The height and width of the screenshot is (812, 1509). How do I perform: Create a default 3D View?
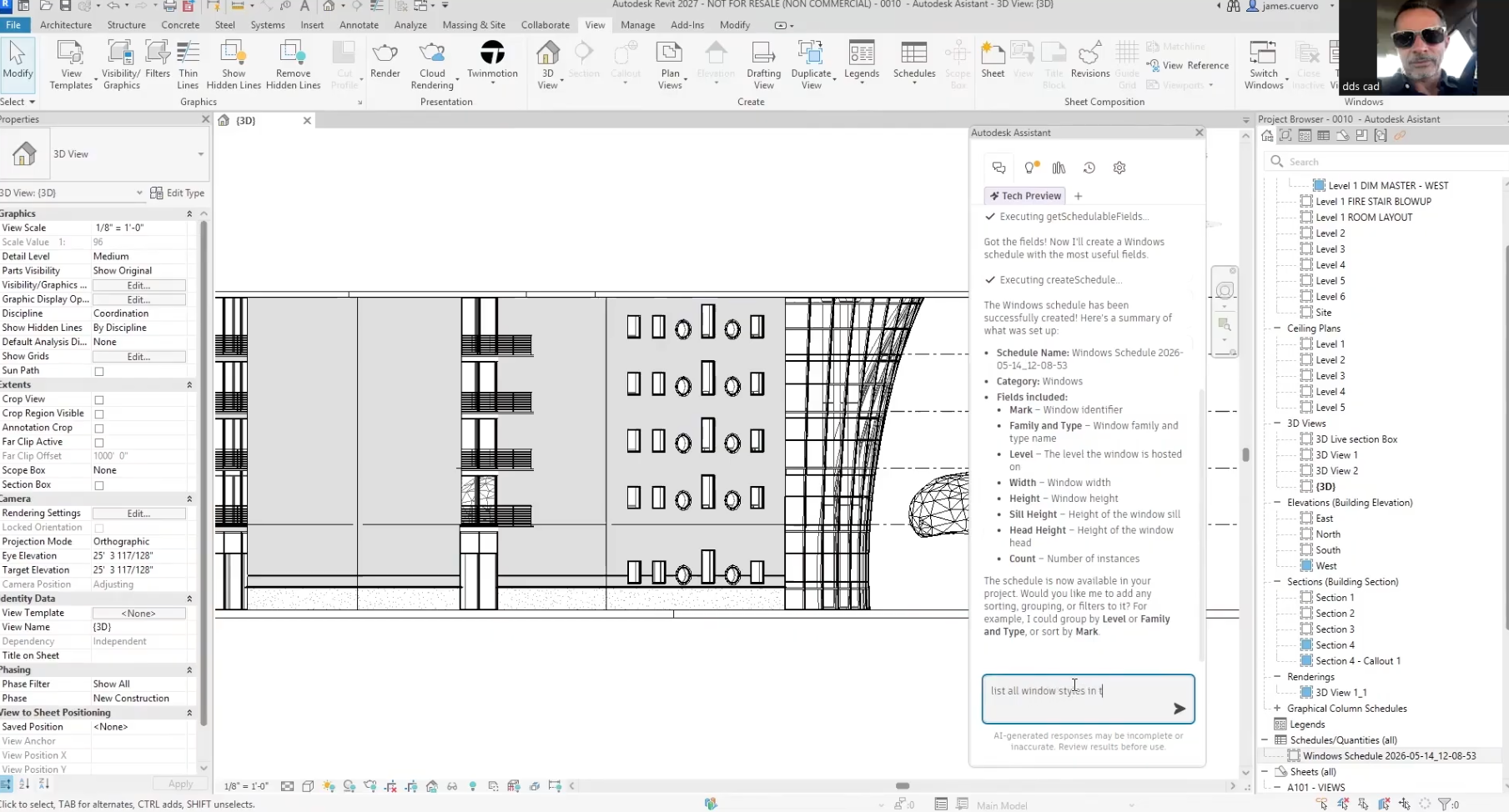[x=548, y=64]
